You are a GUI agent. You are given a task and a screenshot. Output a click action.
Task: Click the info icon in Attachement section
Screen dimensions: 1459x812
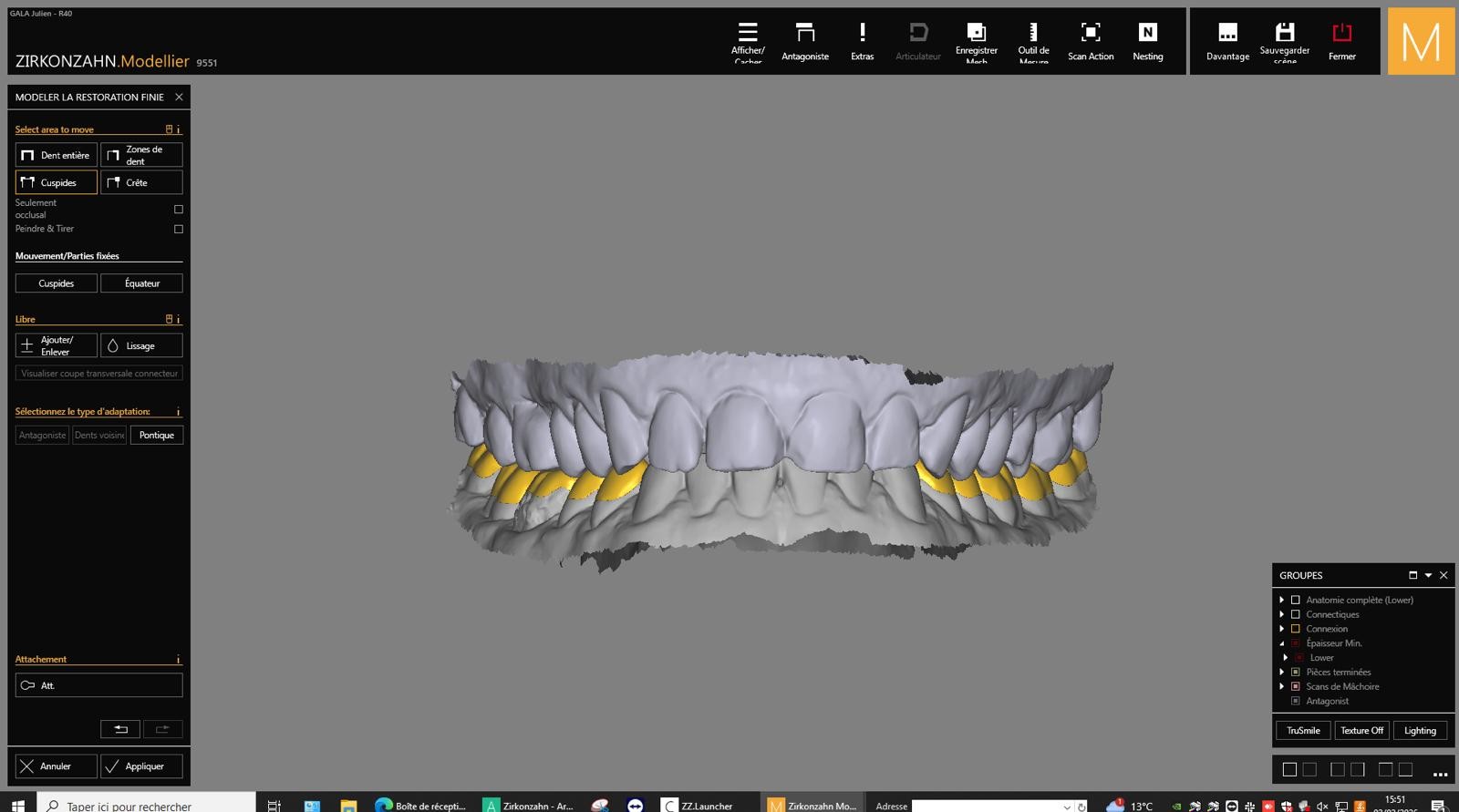point(179,659)
